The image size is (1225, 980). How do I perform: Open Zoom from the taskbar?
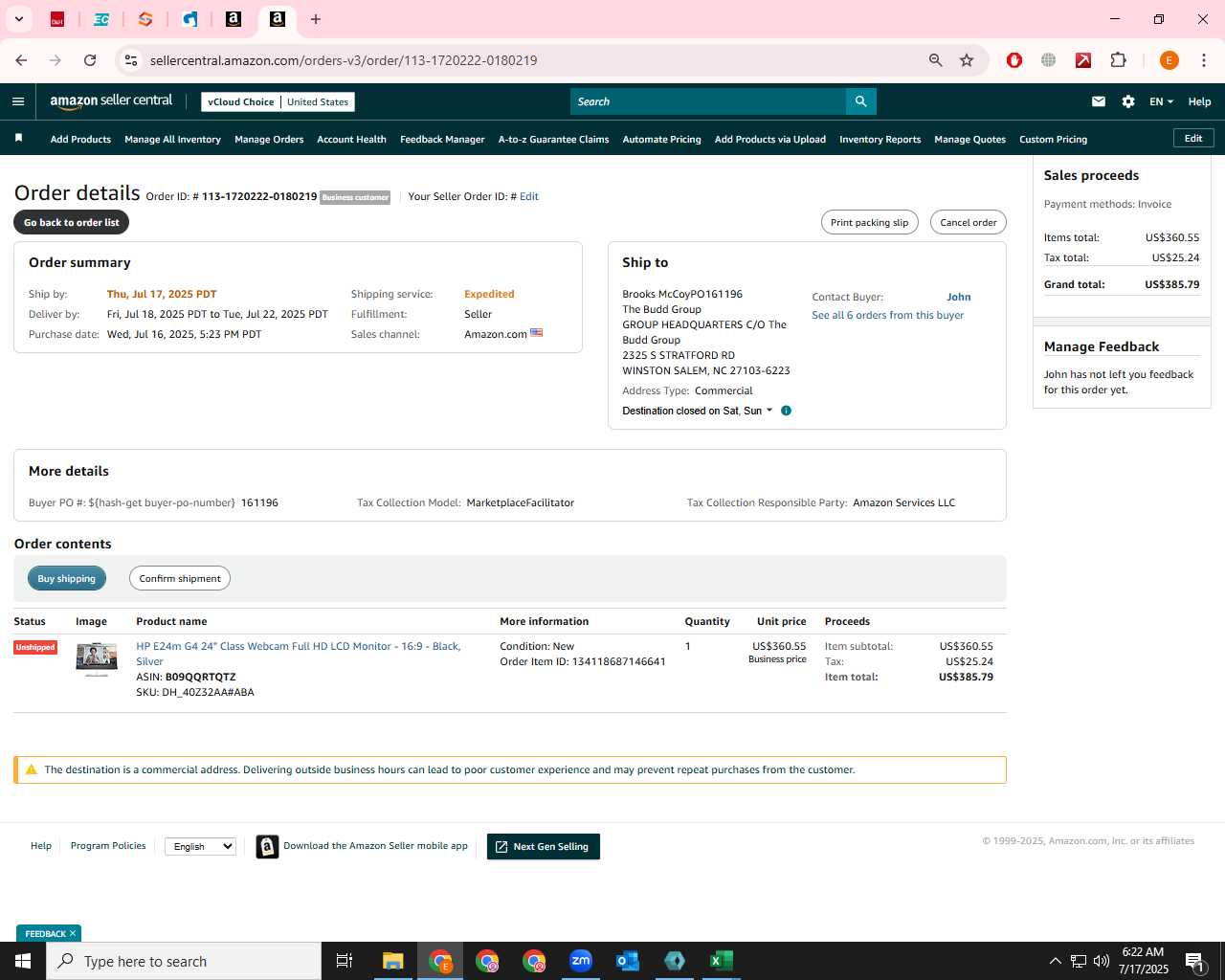(x=581, y=961)
